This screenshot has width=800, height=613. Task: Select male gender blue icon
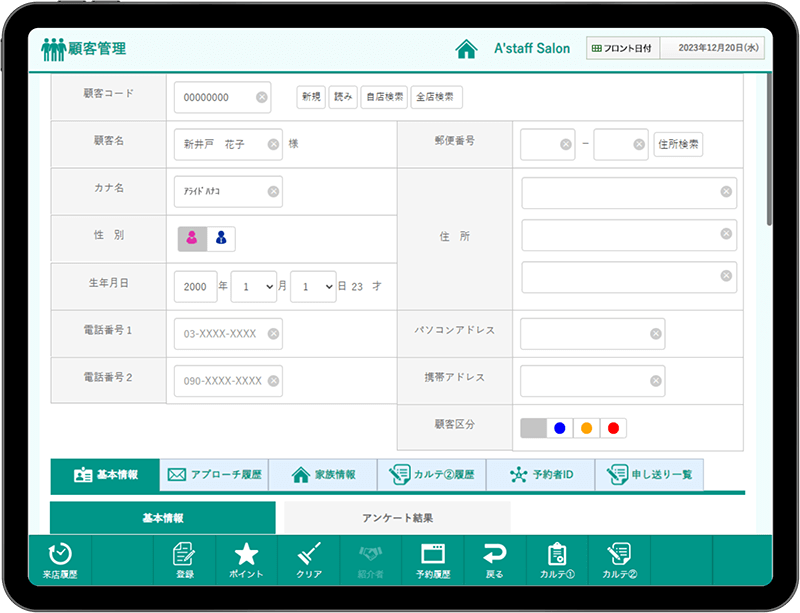click(x=221, y=238)
